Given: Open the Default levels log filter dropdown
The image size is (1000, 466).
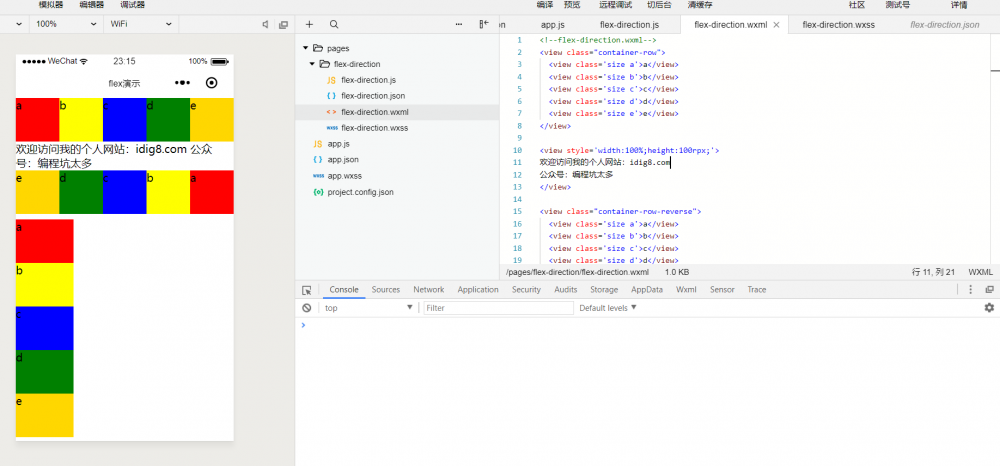Looking at the screenshot, I should click(x=607, y=308).
